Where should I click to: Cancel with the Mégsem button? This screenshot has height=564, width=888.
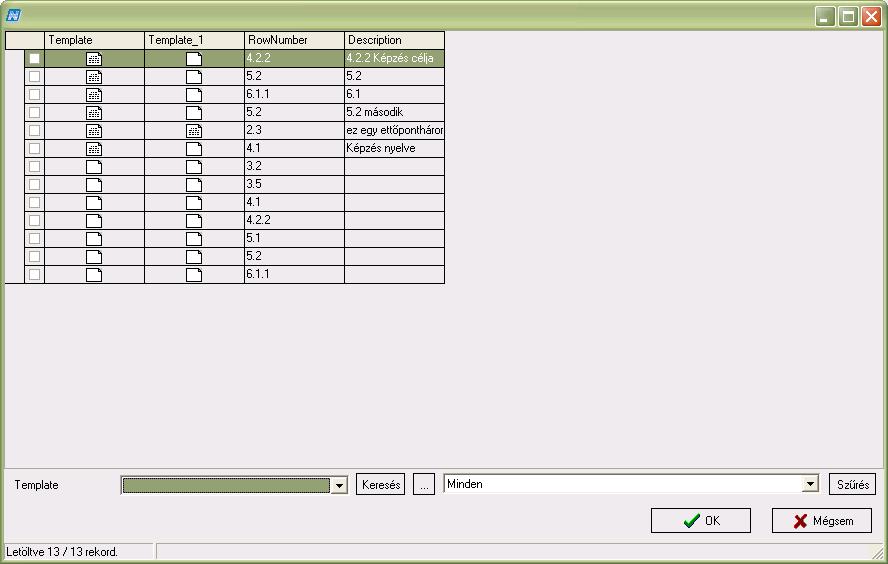coord(822,520)
